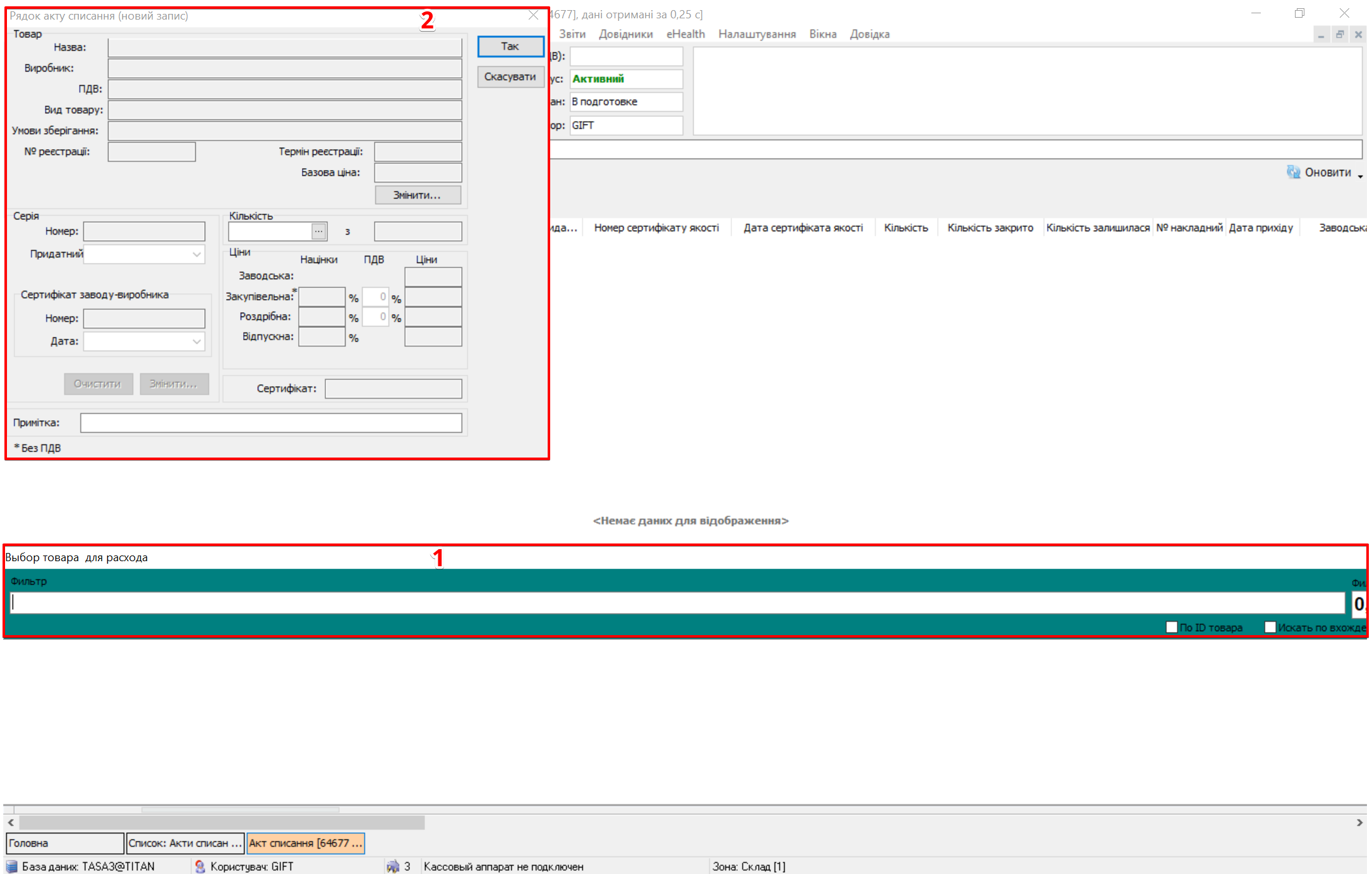Click the ellipsis button in Кількість field
Image resolution: width=1372 pixels, height=874 pixels.
[x=319, y=231]
